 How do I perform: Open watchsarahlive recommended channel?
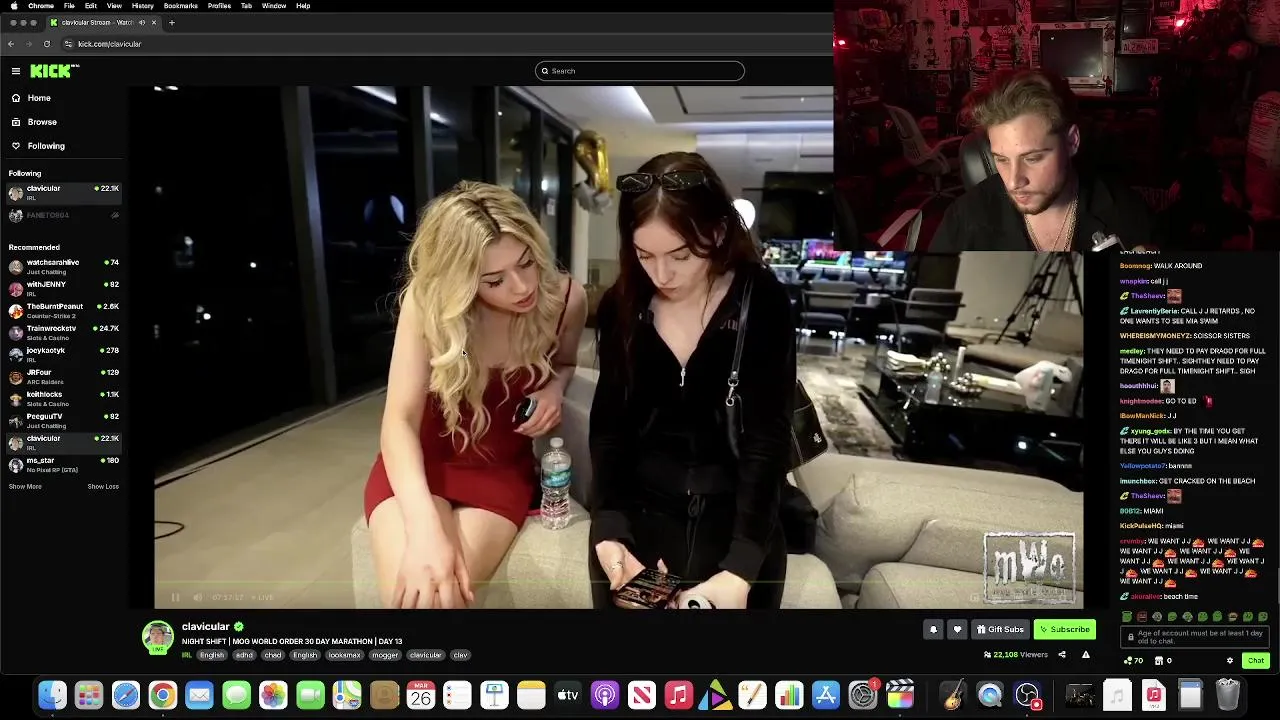coord(64,266)
